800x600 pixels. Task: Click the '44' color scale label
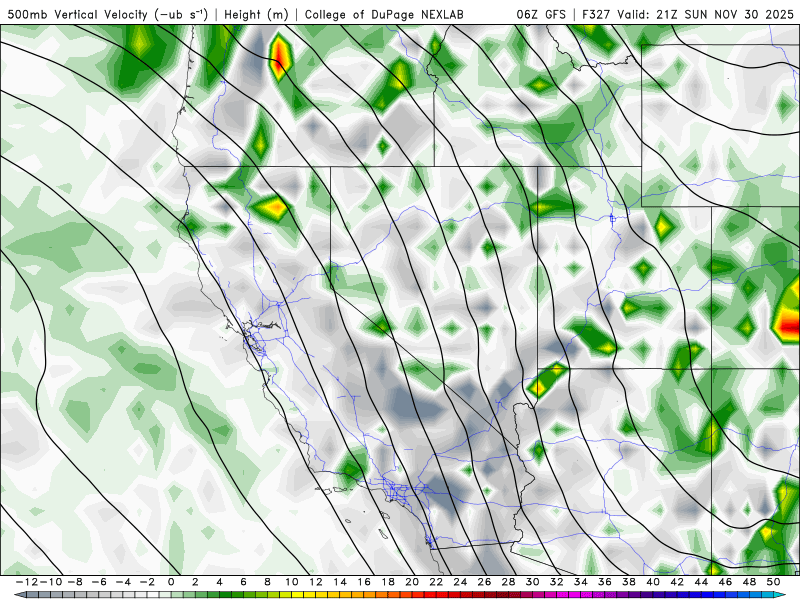[701, 582]
